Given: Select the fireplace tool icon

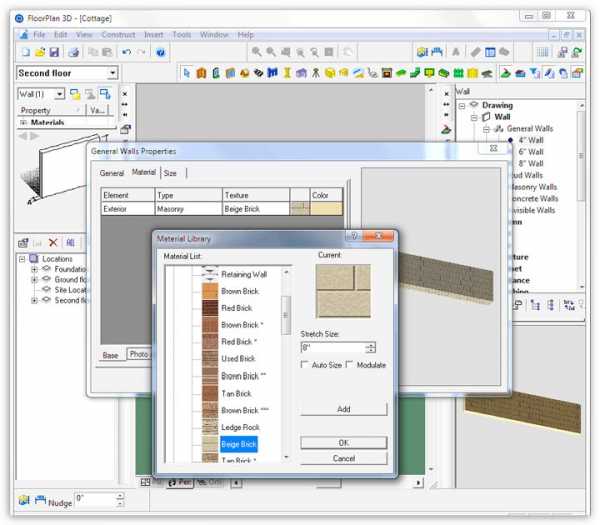Looking at the screenshot, I should (387, 73).
